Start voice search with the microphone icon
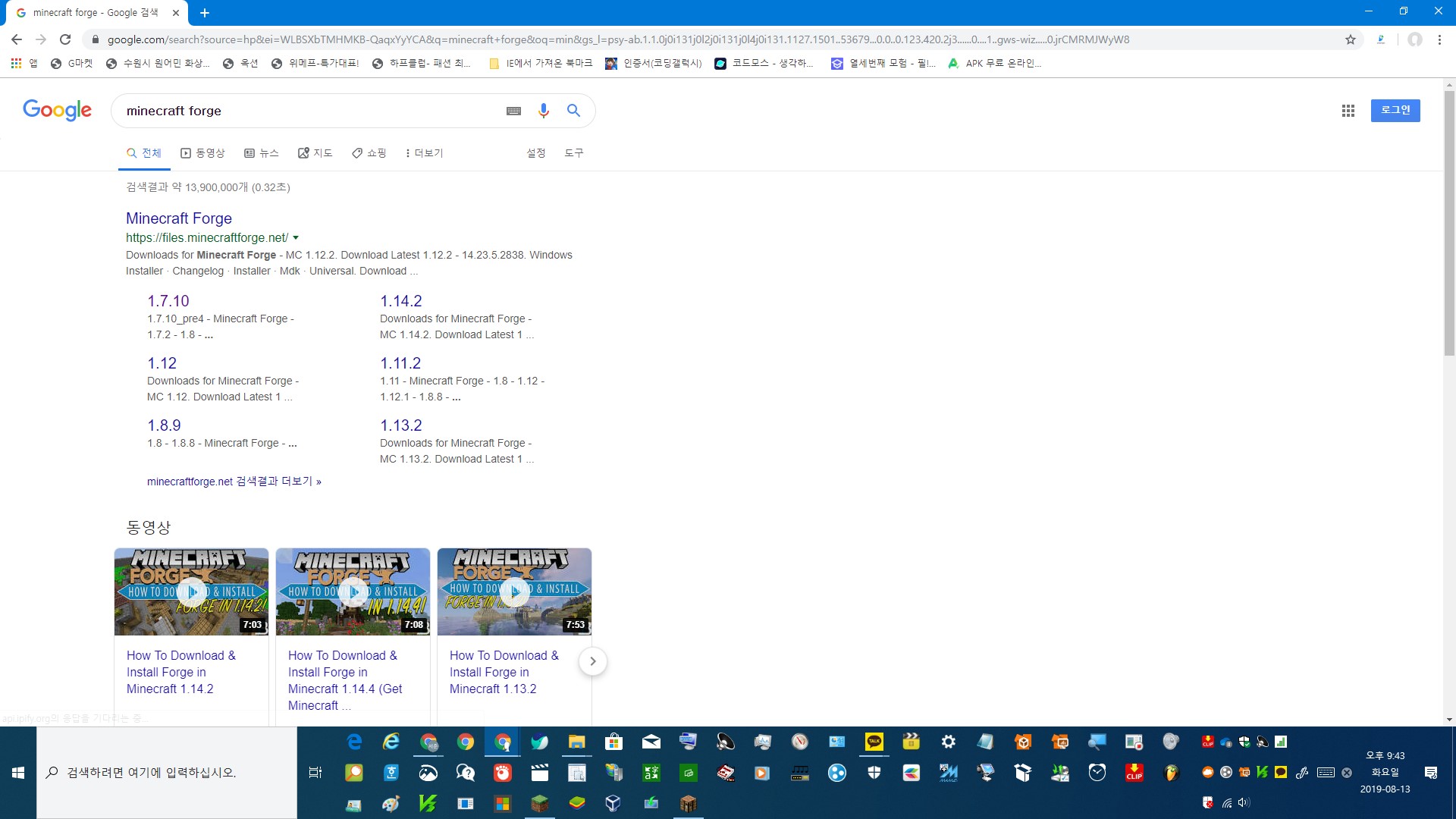1456x819 pixels. tap(543, 111)
